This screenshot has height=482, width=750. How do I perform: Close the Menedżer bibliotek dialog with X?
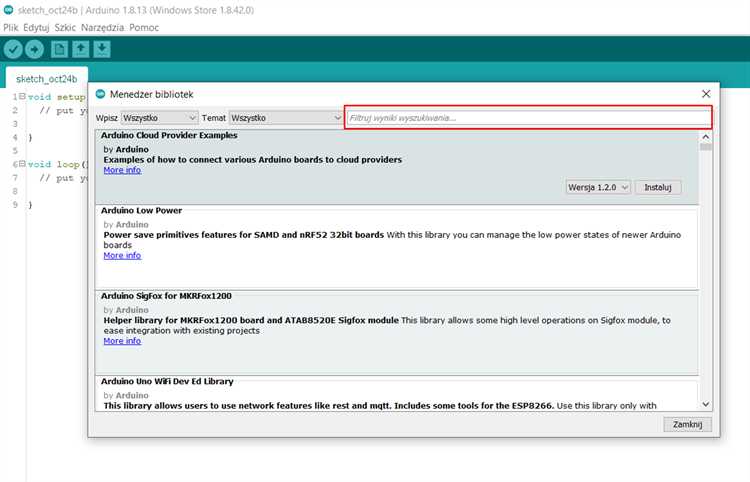(706, 94)
